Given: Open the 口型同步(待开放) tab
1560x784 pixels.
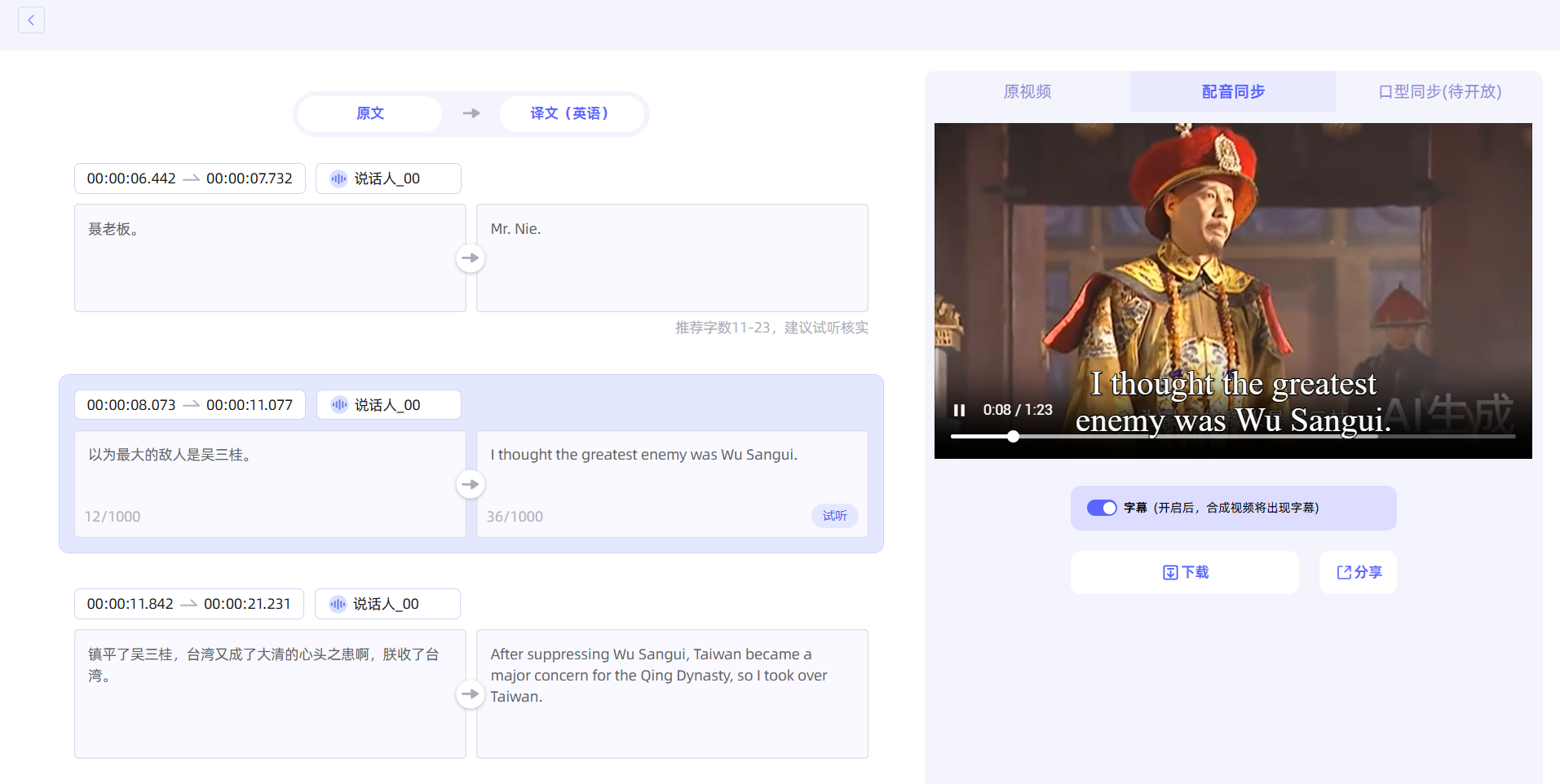Looking at the screenshot, I should point(1439,91).
